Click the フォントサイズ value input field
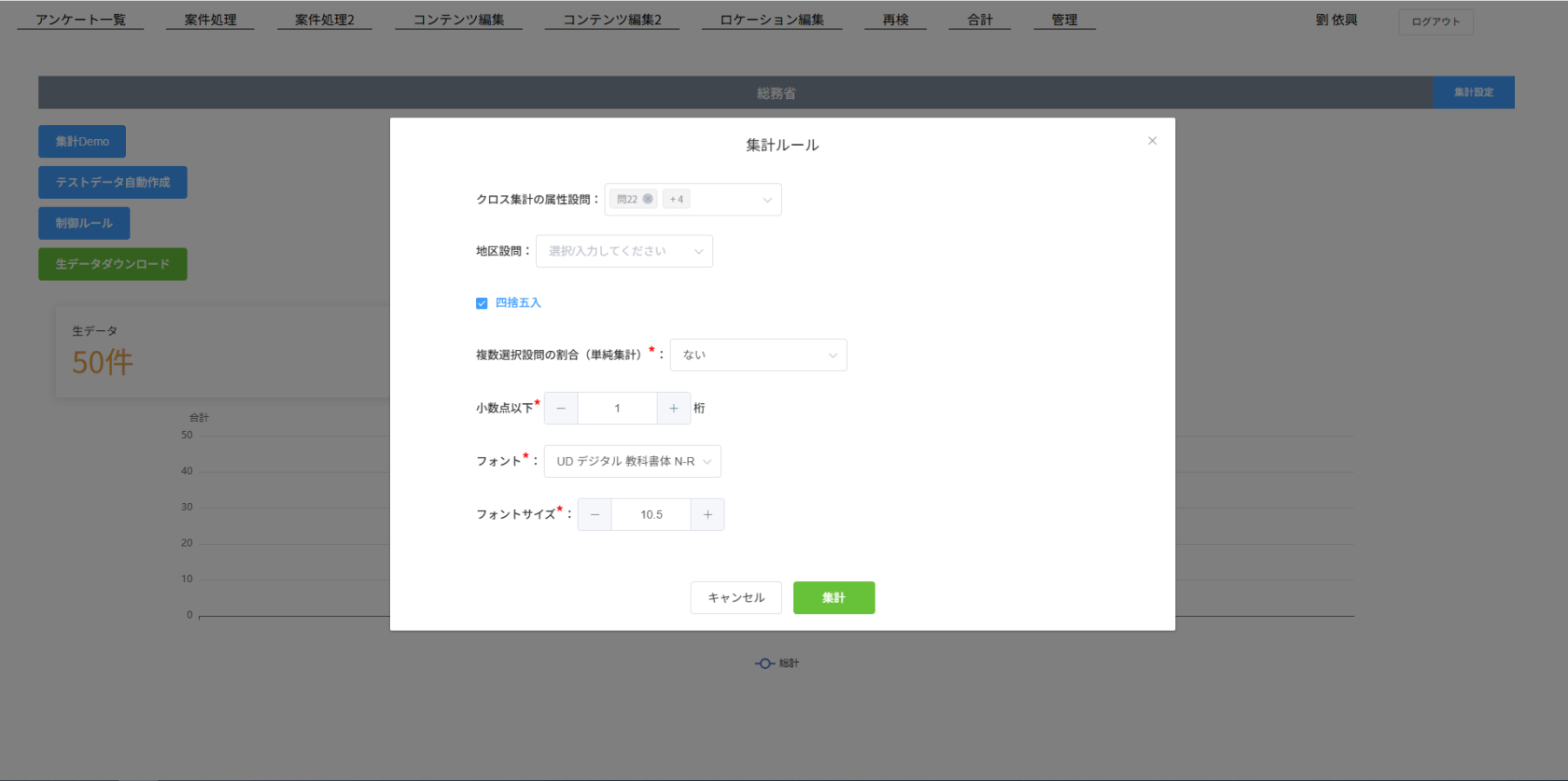 point(651,515)
